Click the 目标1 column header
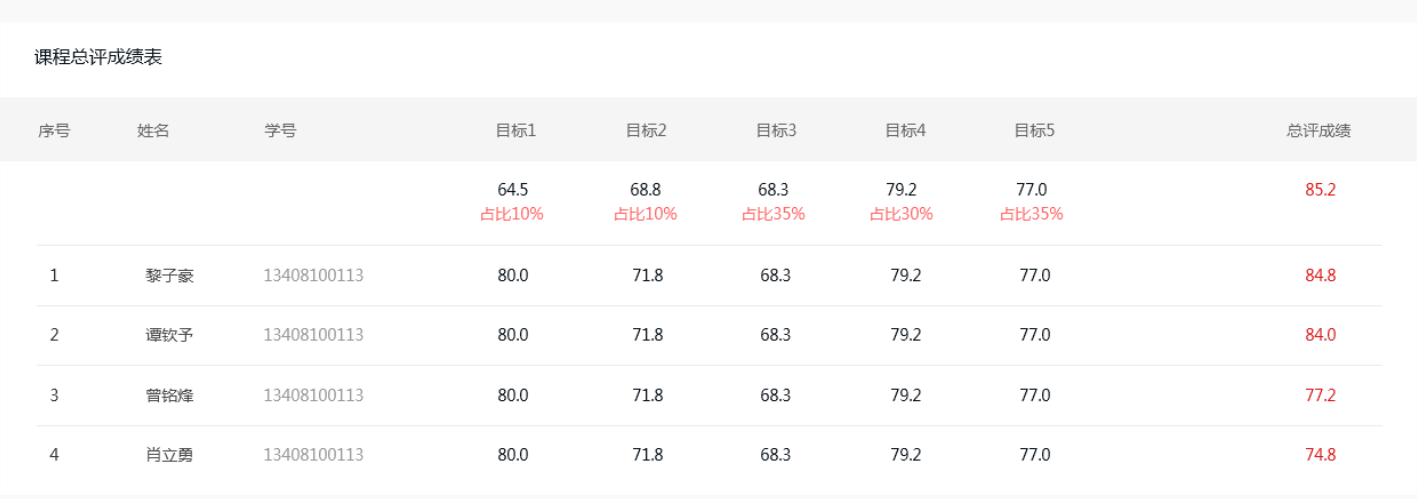 pyautogui.click(x=516, y=130)
